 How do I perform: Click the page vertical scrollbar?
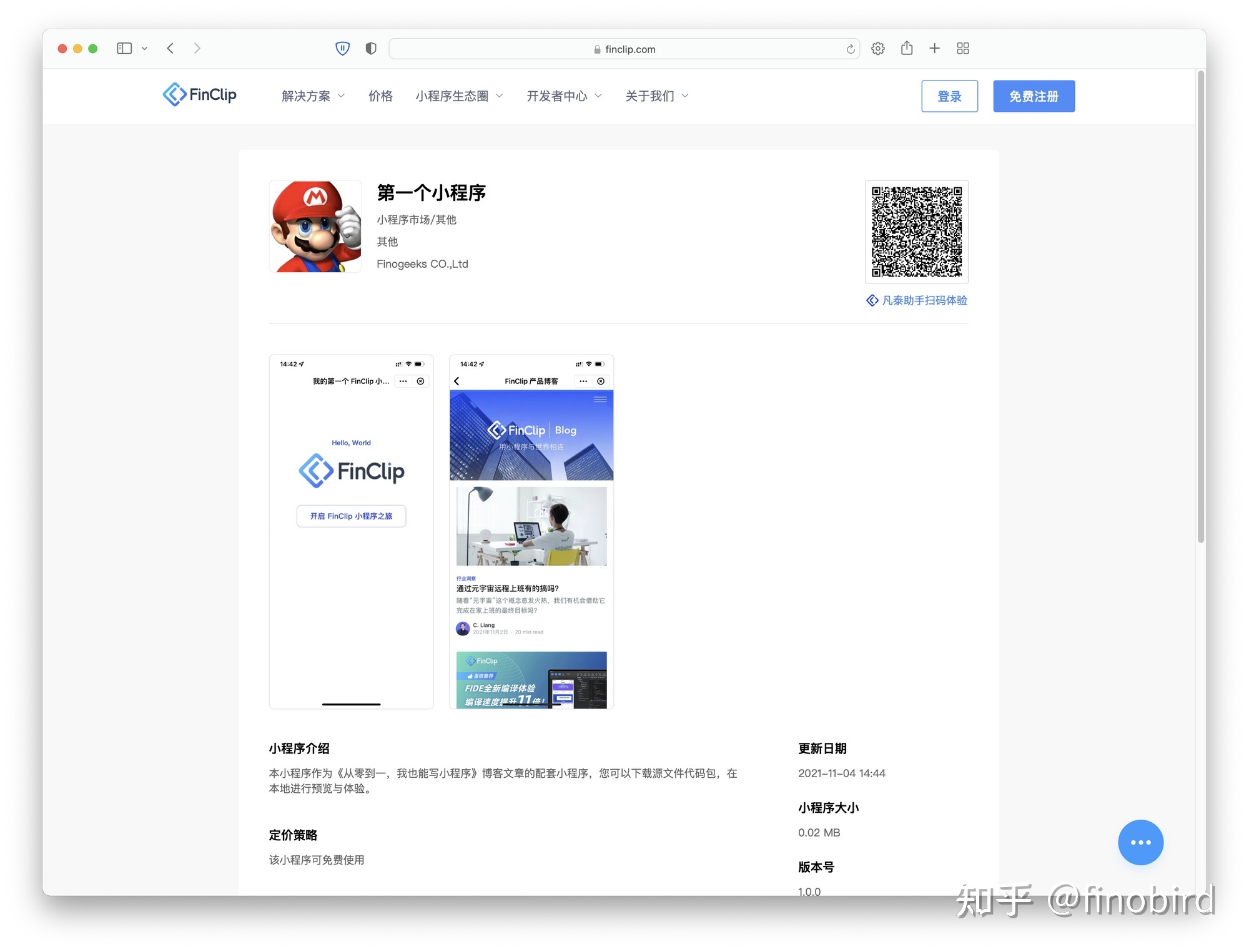[1200, 307]
